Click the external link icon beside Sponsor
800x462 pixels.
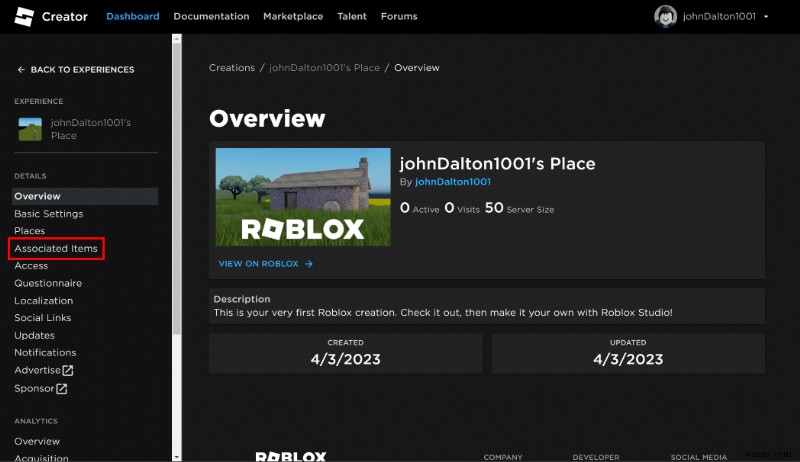61,389
